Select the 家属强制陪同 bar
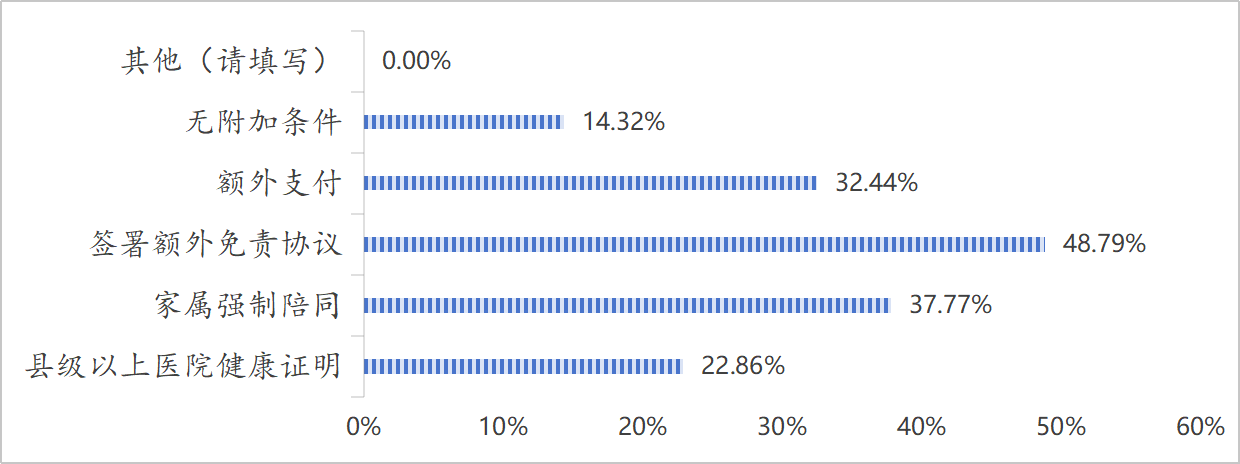Screen dimensions: 1240x464 point(626,305)
